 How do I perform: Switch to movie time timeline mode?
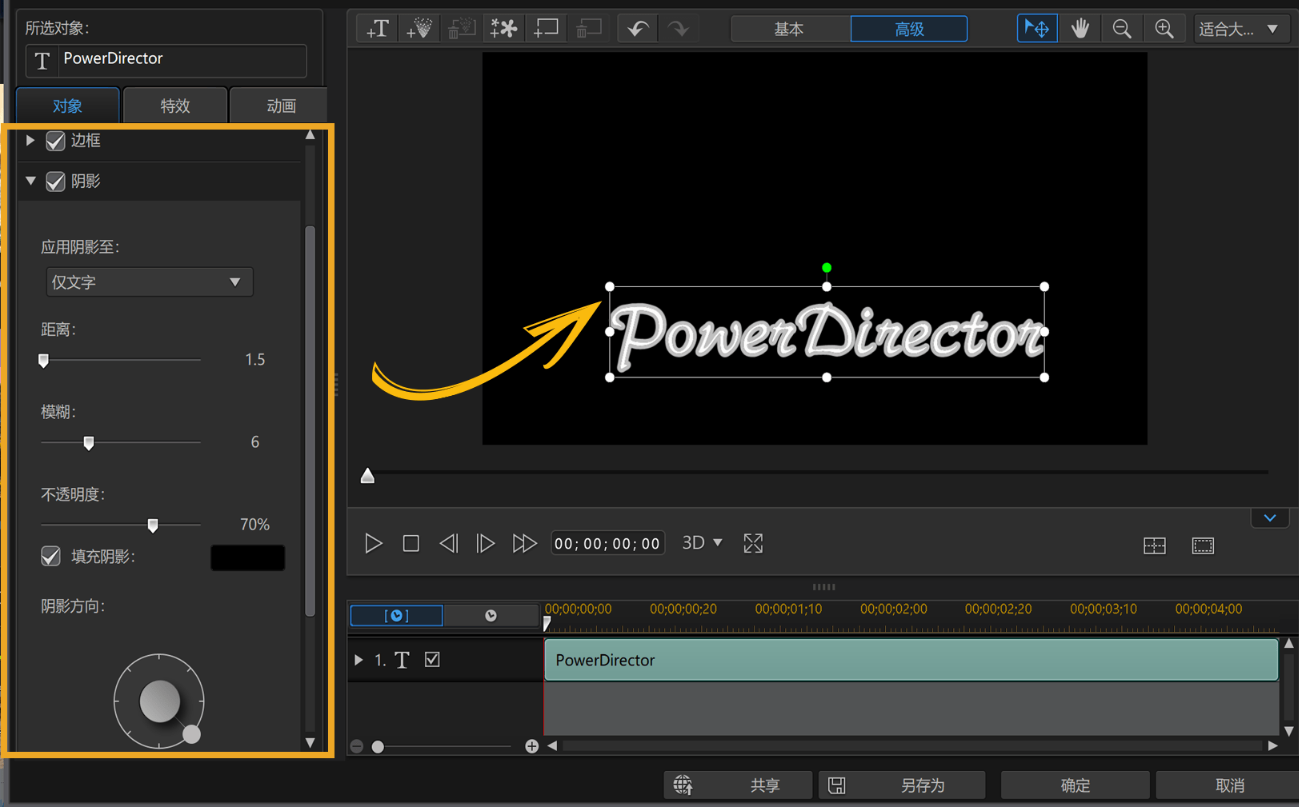[491, 615]
